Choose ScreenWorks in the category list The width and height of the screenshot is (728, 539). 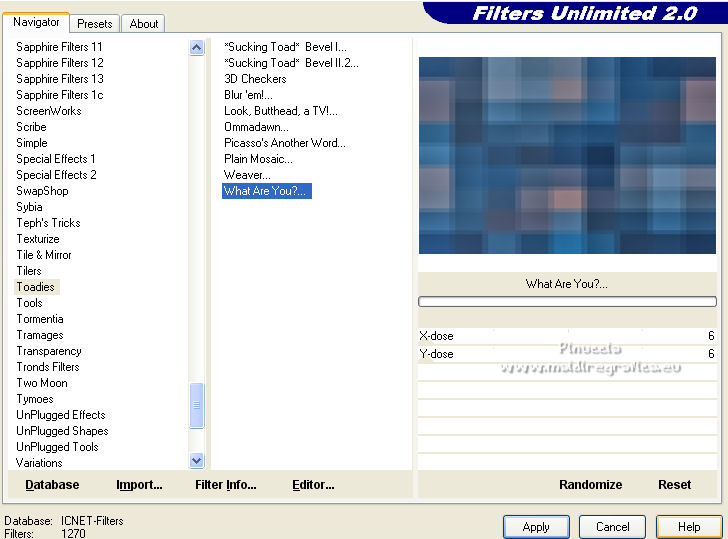point(49,111)
